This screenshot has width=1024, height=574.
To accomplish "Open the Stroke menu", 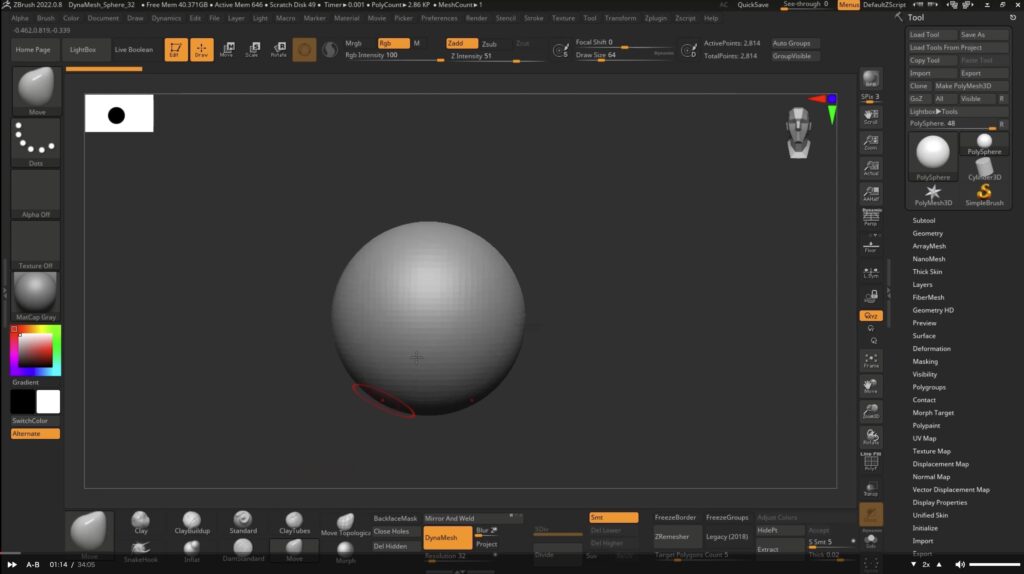I will click(534, 18).
